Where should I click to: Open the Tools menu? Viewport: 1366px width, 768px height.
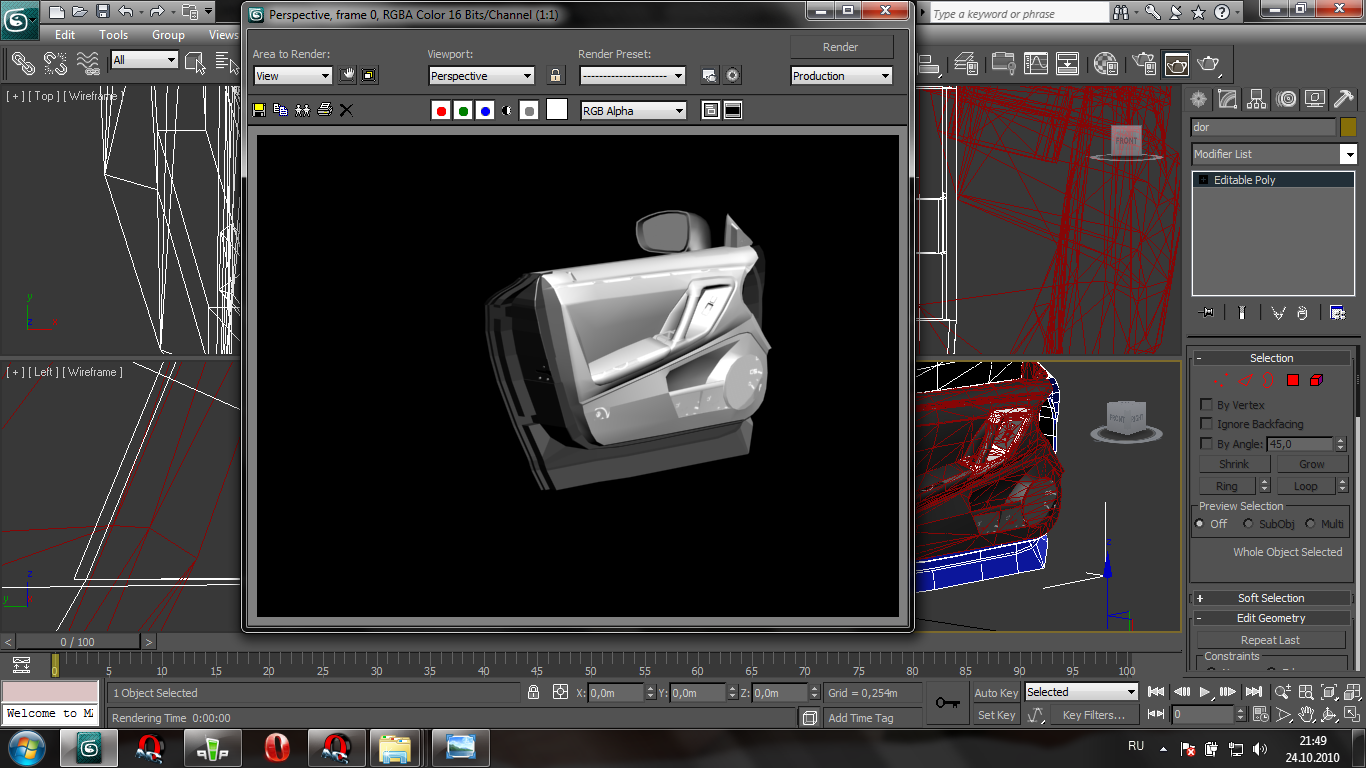(113, 35)
